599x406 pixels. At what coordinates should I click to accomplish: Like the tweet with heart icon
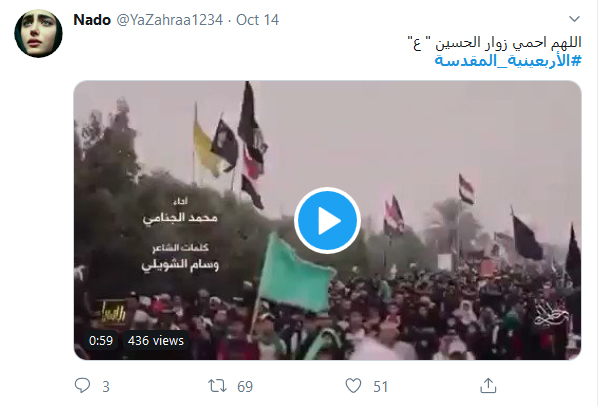pyautogui.click(x=353, y=386)
